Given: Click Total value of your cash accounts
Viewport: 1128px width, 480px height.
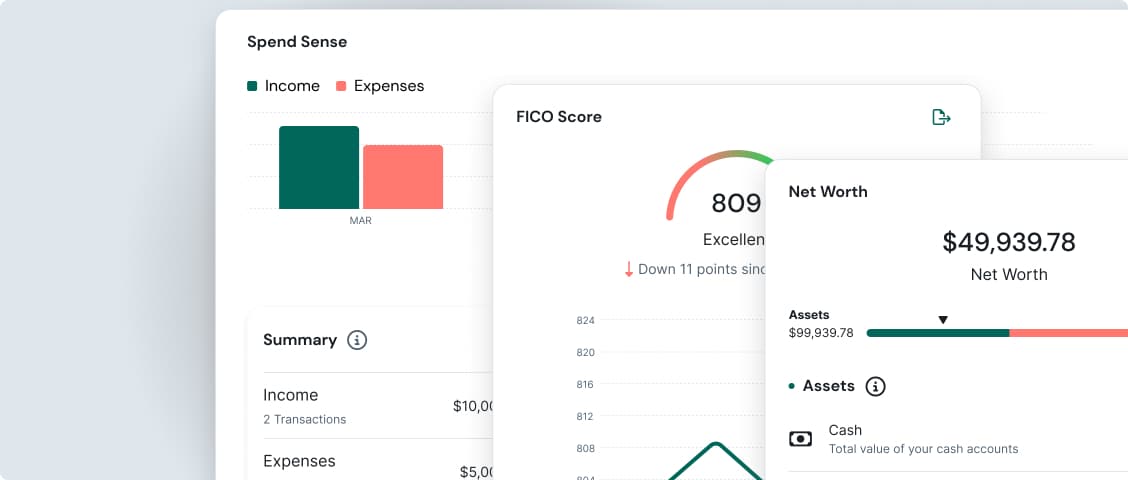Looking at the screenshot, I should pyautogui.click(x=924, y=449).
